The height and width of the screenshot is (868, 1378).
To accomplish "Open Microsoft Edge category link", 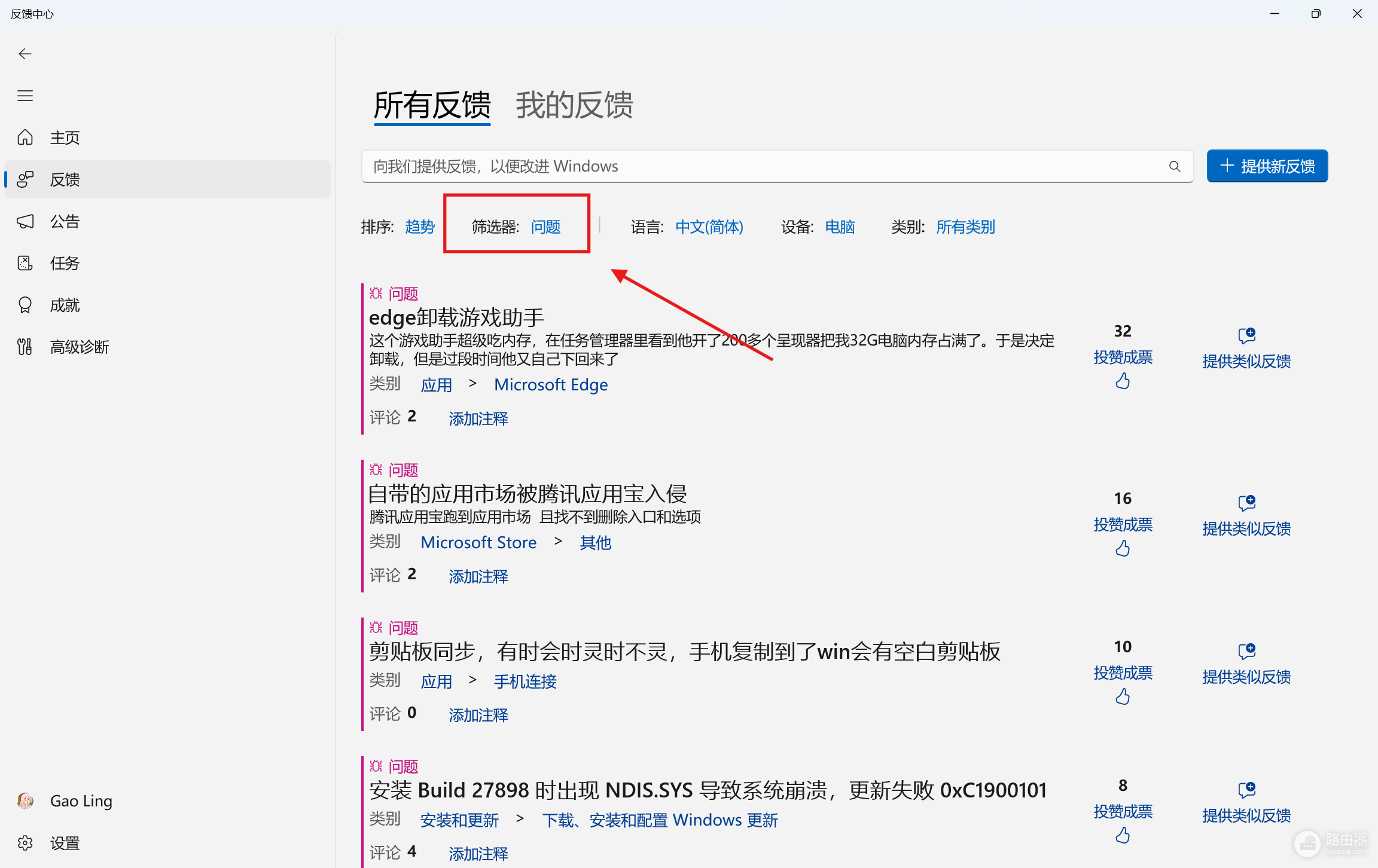I will pos(551,384).
